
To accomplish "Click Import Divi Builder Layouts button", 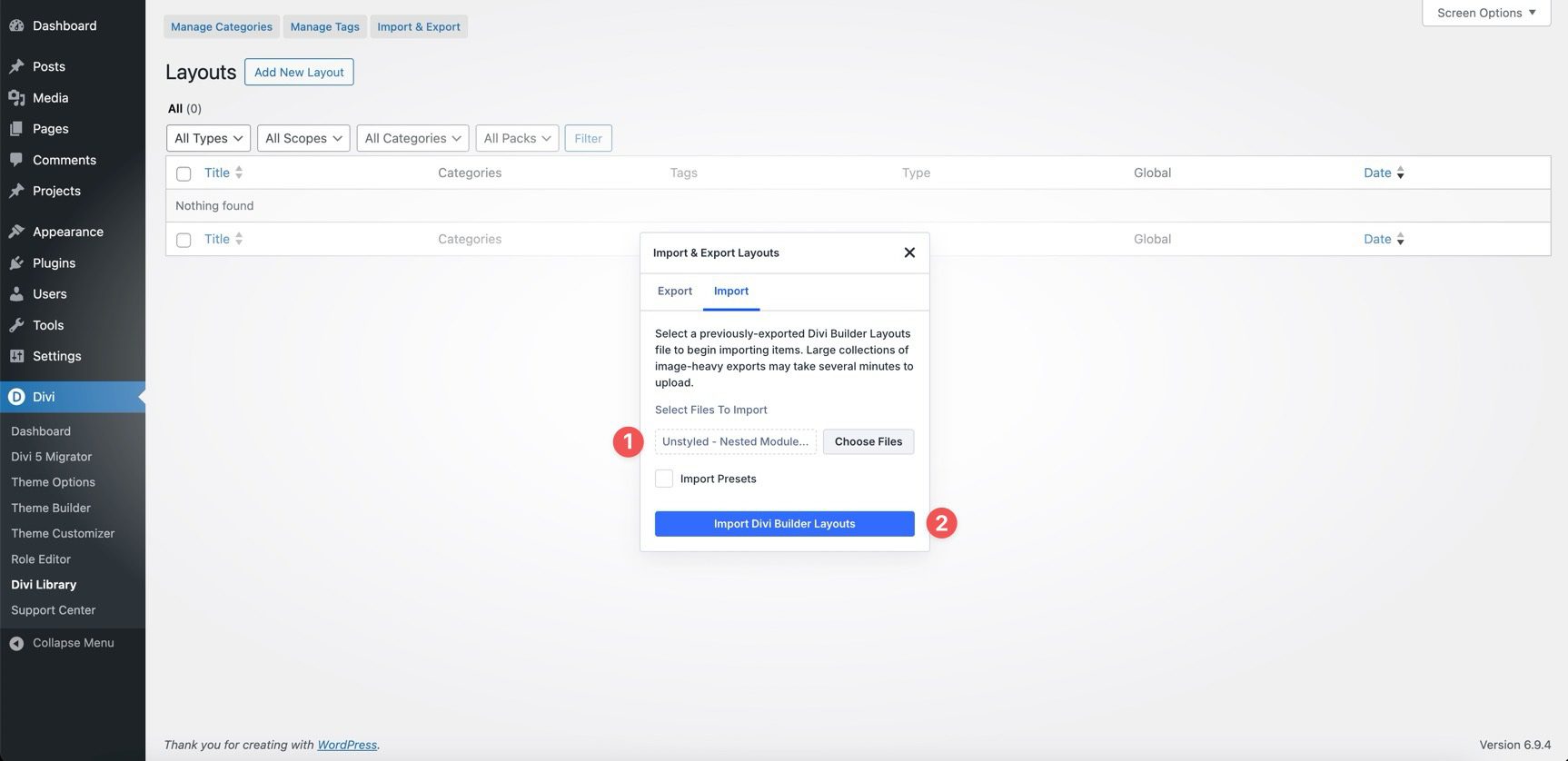I will coord(785,524).
